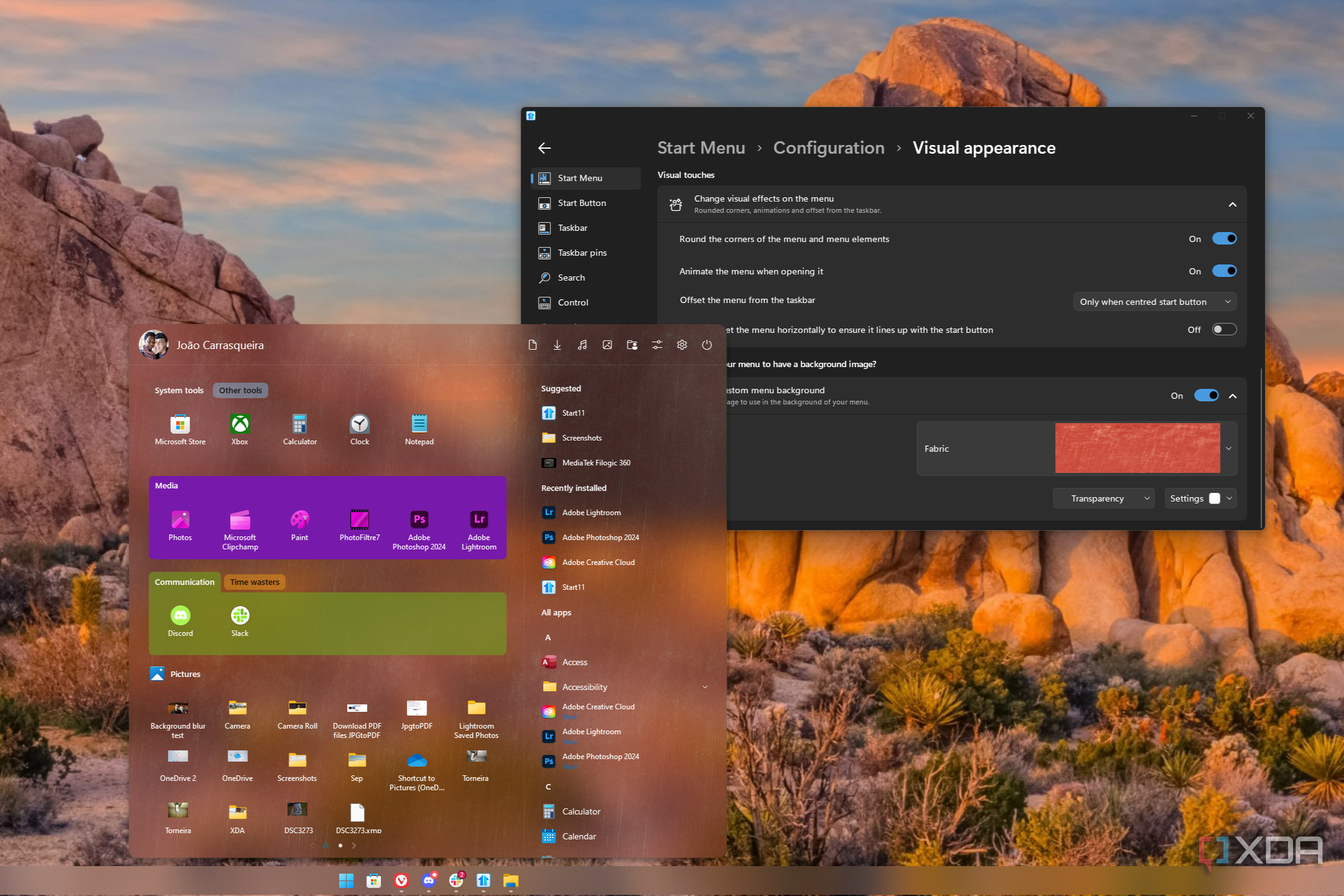Open Offset the menu from taskbar dropdown
This screenshot has width=1344, height=896.
click(1155, 302)
